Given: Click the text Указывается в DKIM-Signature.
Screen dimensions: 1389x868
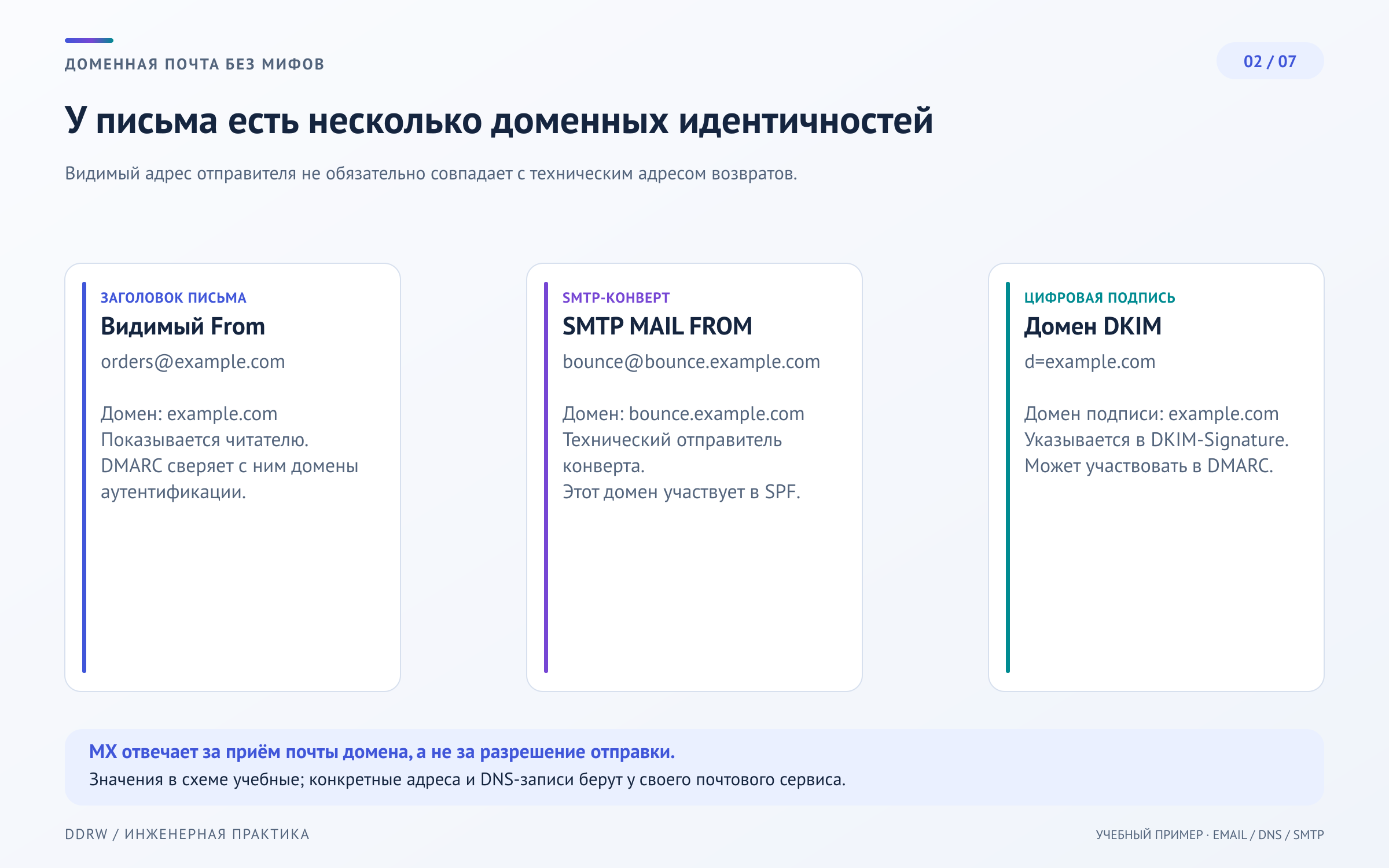Looking at the screenshot, I should (x=1156, y=440).
